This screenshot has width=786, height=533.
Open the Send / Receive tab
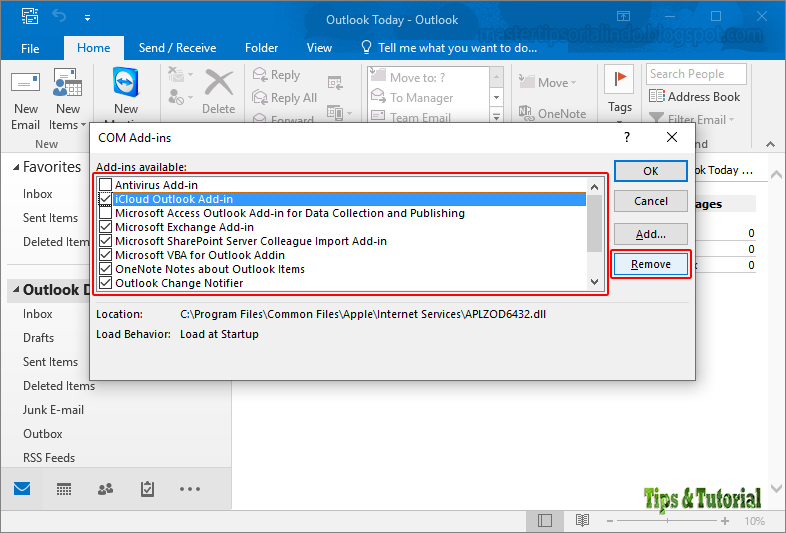177,48
